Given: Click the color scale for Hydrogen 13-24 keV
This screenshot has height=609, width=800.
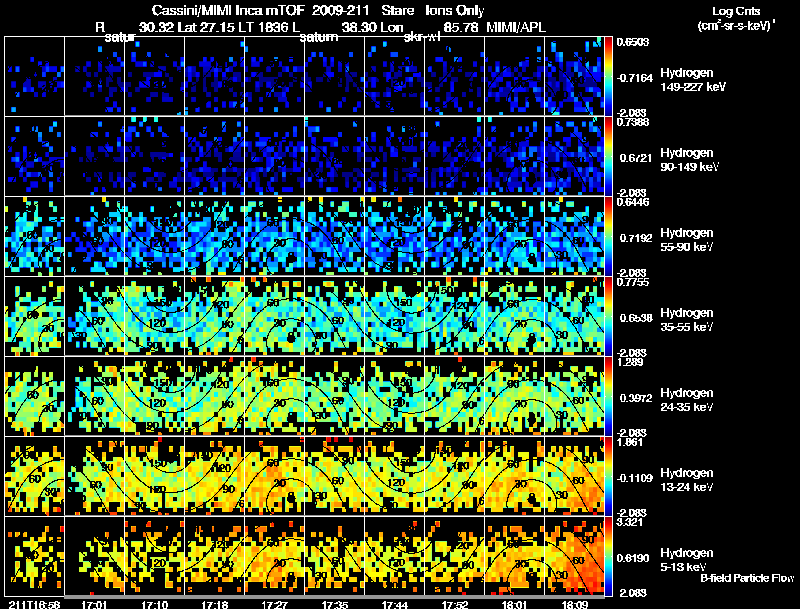Looking at the screenshot, I should click(610, 476).
